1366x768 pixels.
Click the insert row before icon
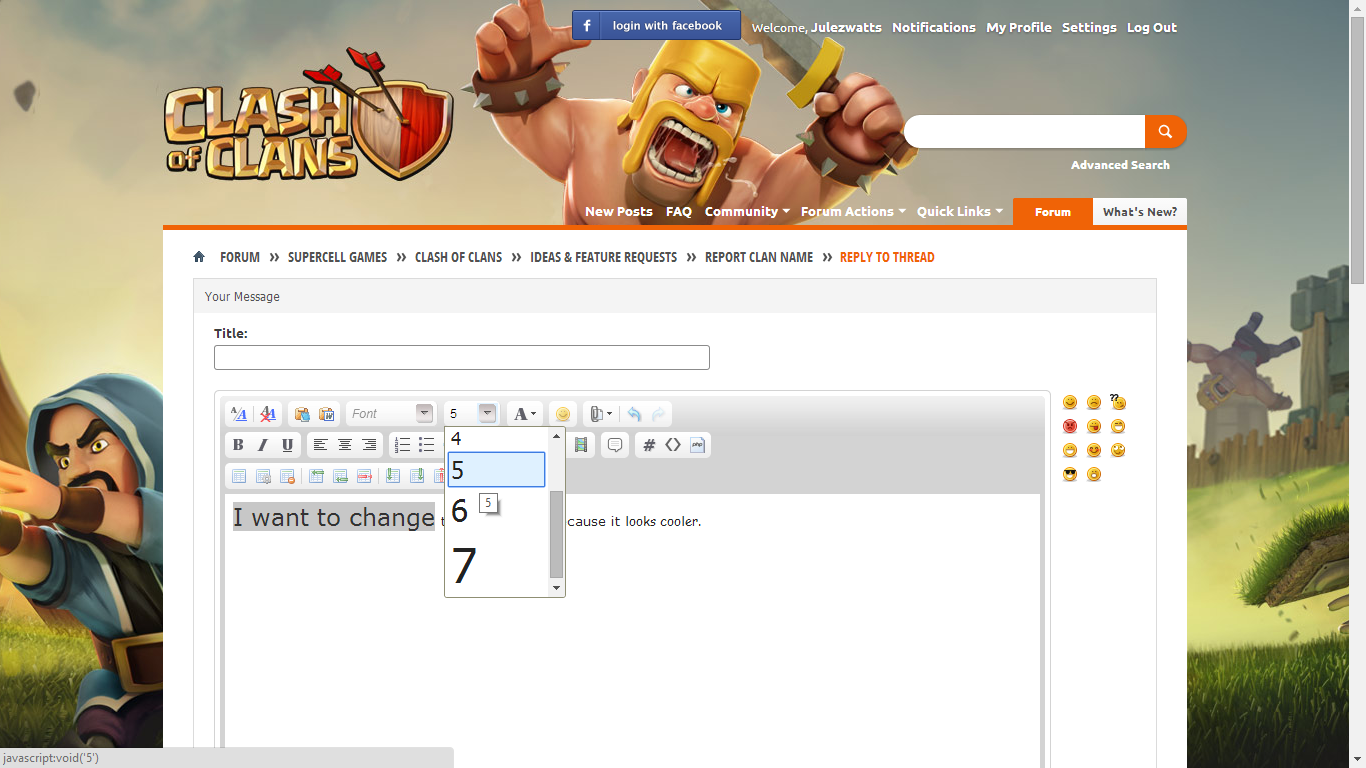(316, 476)
